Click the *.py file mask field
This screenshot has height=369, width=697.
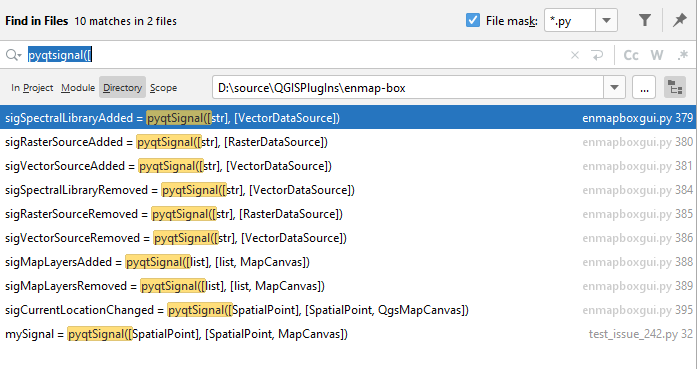click(x=570, y=20)
